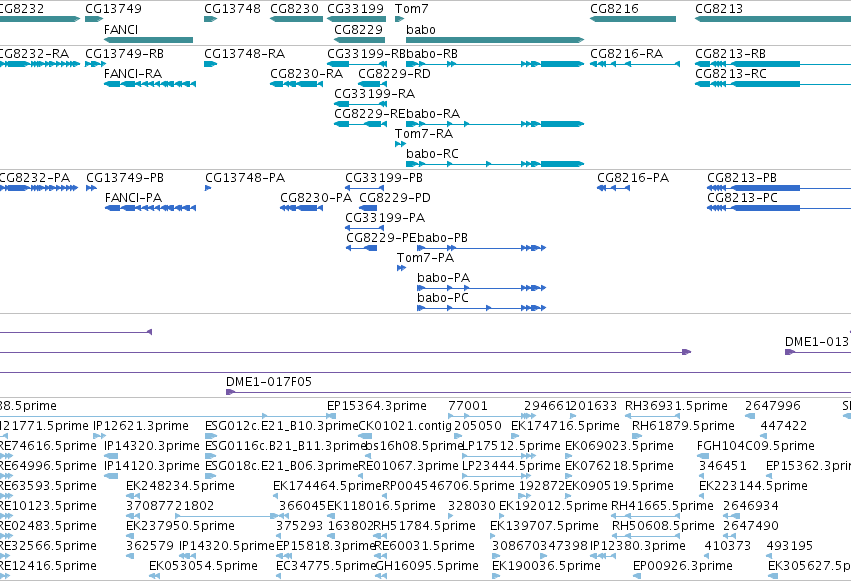Select the DME1-017F05 feature label
The width and height of the screenshot is (851, 581).
tap(269, 382)
